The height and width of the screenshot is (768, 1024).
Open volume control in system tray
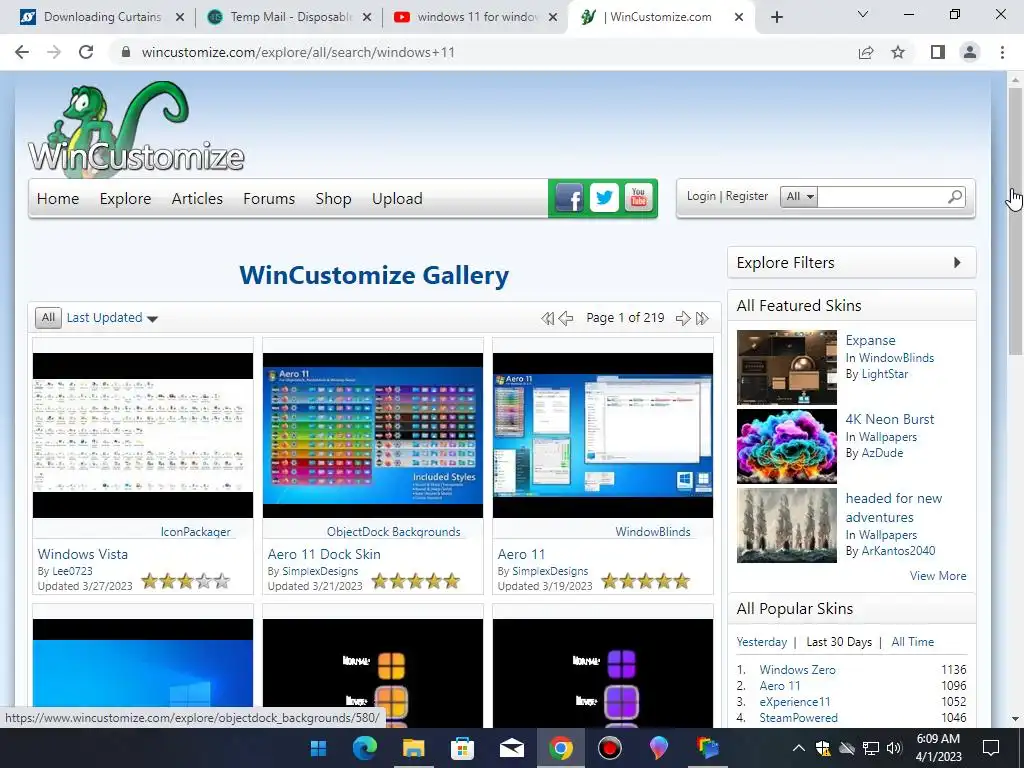[x=894, y=748]
